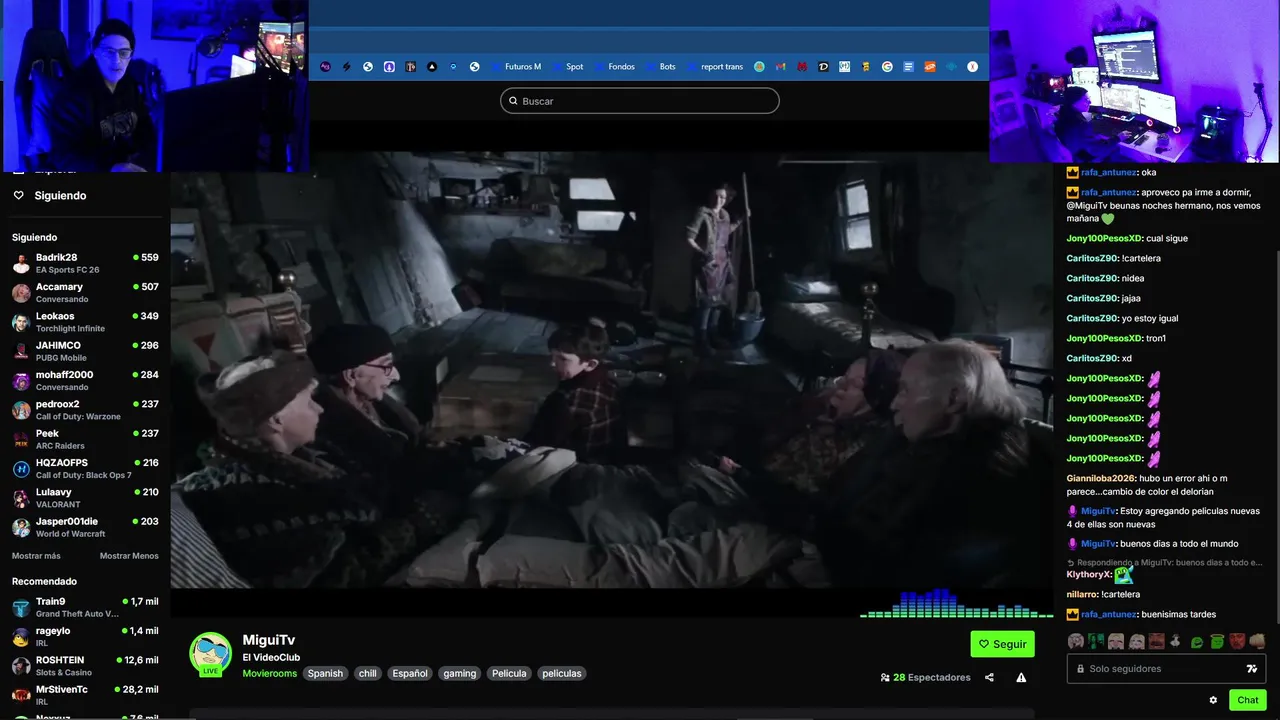This screenshot has height=720, width=1280.
Task: Open the Futuros M bookmarks folder
Action: (515, 67)
